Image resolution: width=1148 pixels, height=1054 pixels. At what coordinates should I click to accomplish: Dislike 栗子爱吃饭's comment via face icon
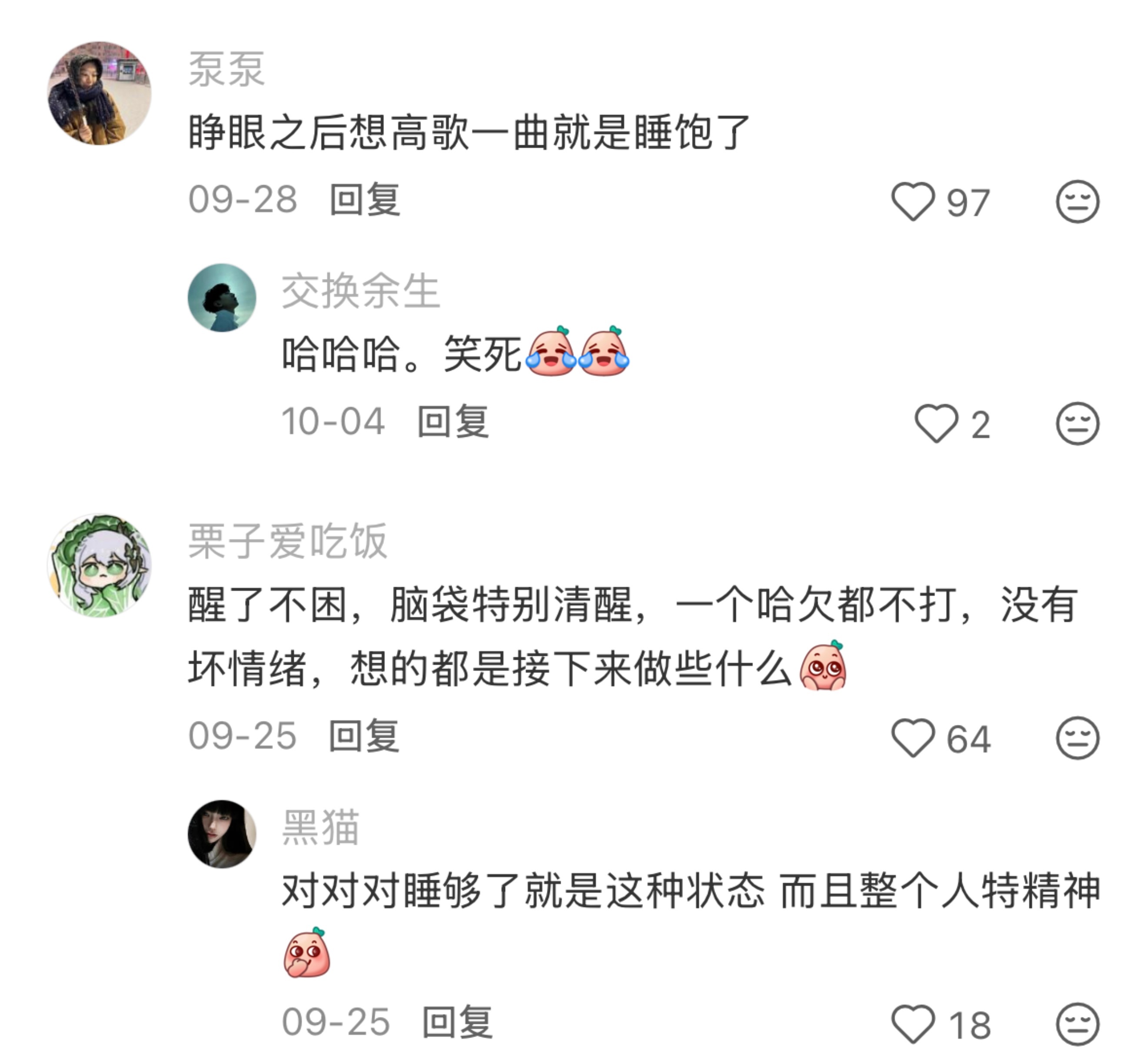(x=1077, y=738)
